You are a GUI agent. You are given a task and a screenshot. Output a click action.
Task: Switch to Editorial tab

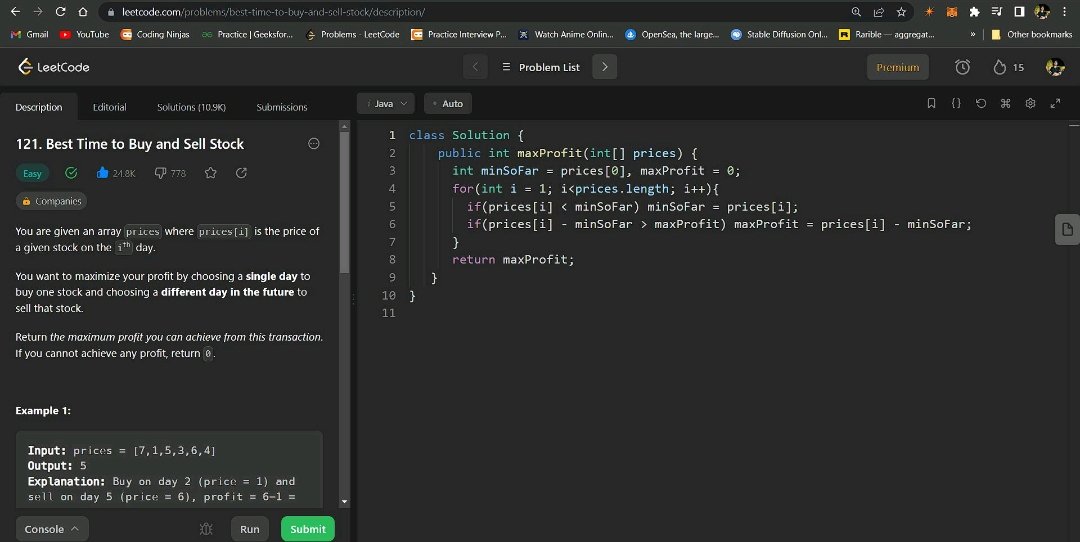110,107
